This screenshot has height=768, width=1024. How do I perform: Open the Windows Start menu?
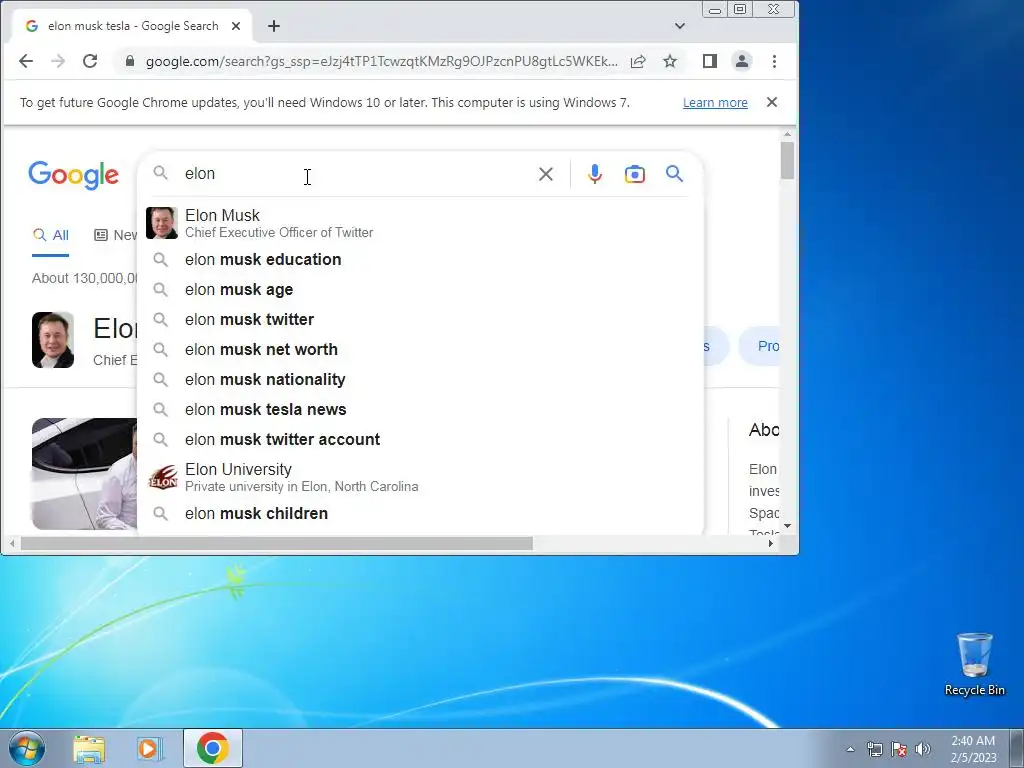click(27, 748)
